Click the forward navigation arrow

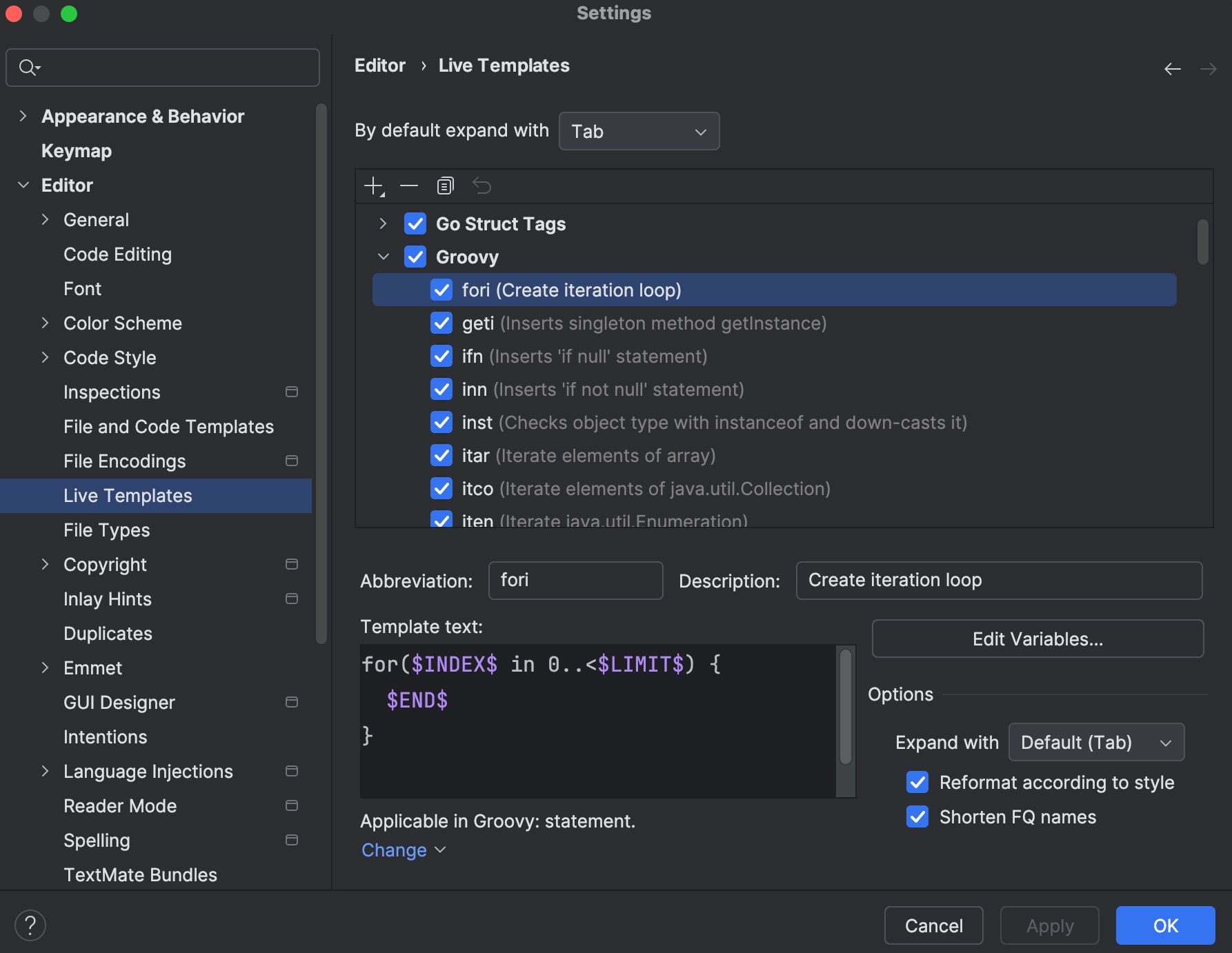click(1209, 68)
